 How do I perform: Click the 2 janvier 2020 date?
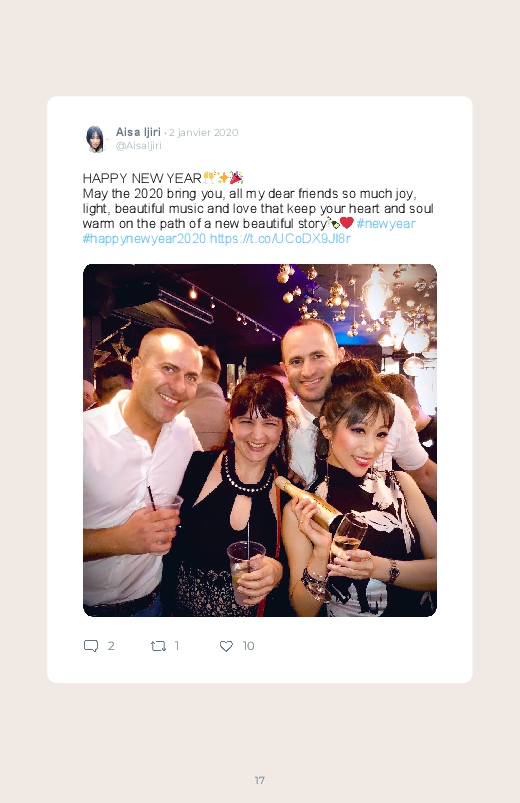(x=203, y=133)
